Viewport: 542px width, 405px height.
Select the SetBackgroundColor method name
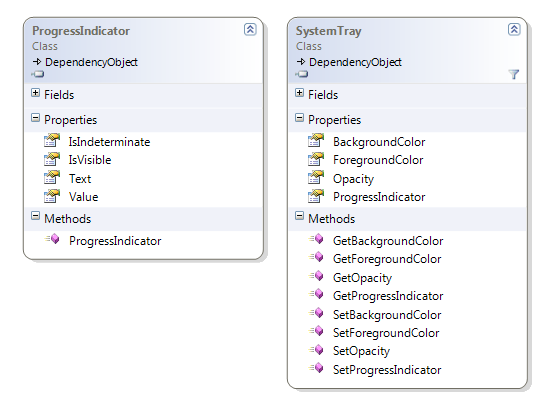[x=387, y=315]
